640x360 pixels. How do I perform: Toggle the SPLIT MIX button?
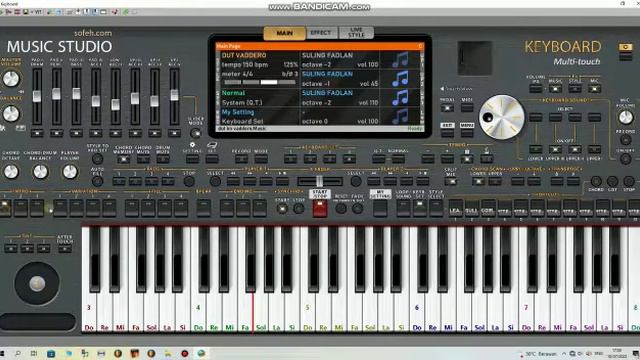(x=451, y=181)
